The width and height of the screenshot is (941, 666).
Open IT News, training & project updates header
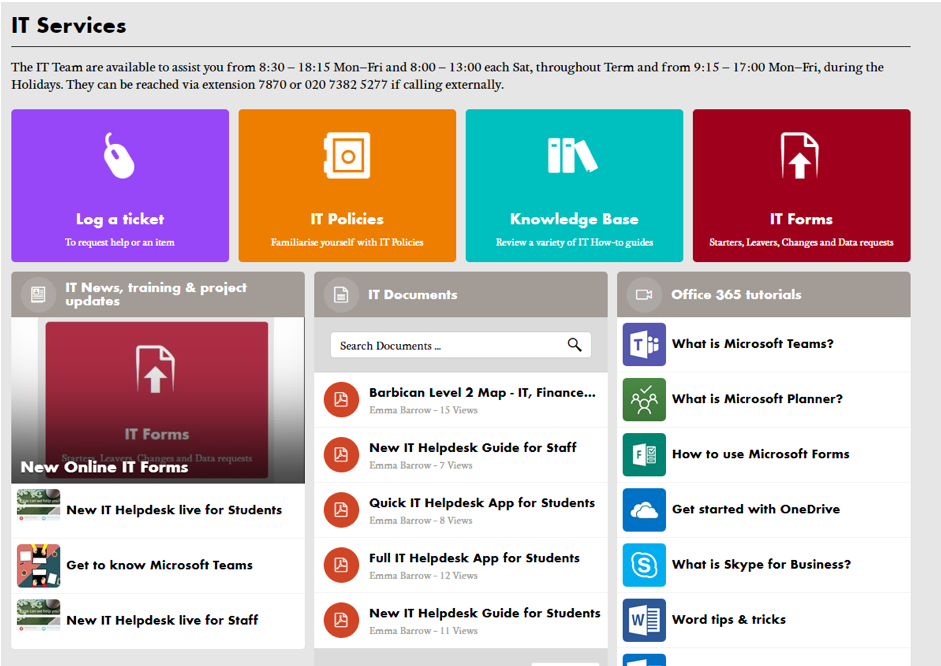coord(156,294)
